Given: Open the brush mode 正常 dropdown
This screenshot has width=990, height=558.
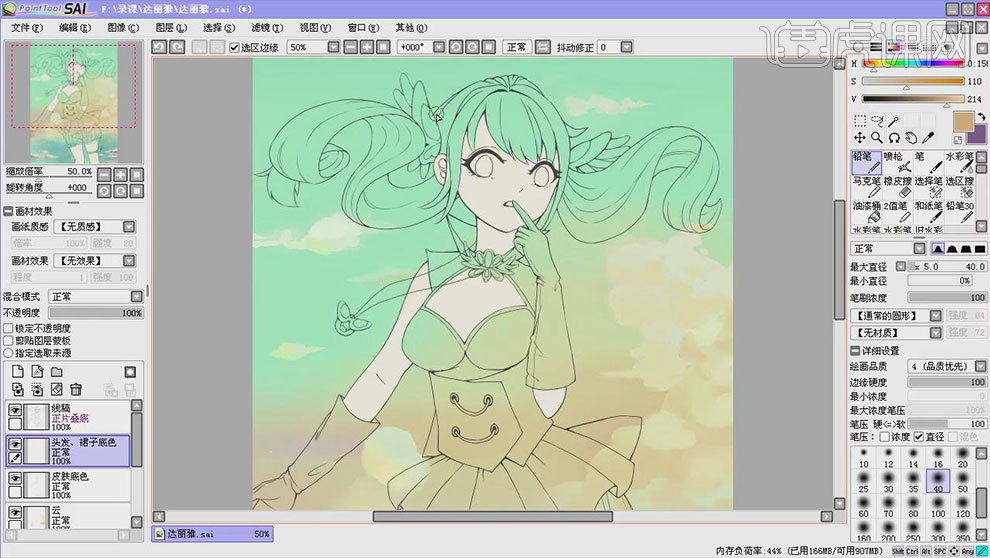Looking at the screenshot, I should (x=919, y=249).
